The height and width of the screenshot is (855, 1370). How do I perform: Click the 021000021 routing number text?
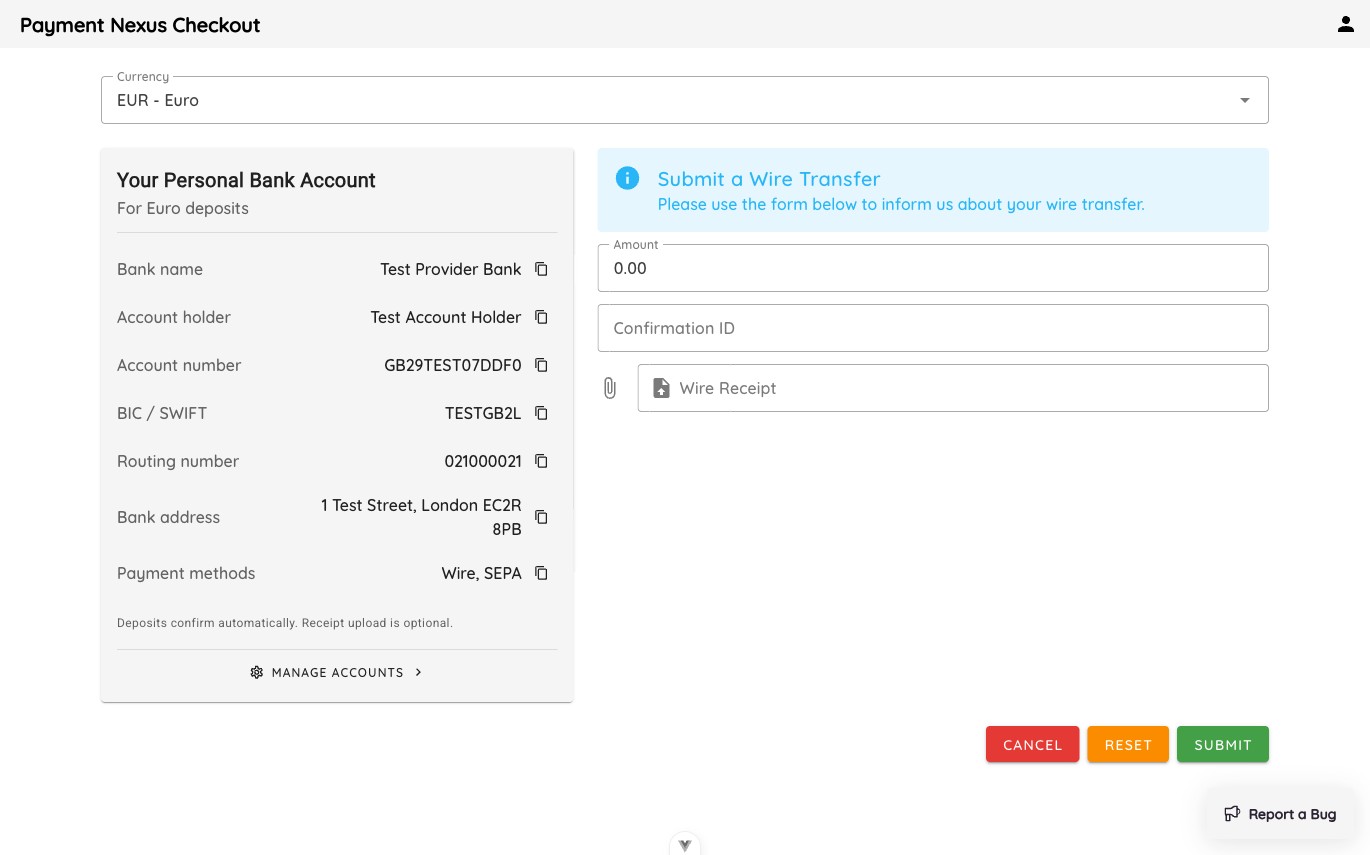tap(483, 461)
